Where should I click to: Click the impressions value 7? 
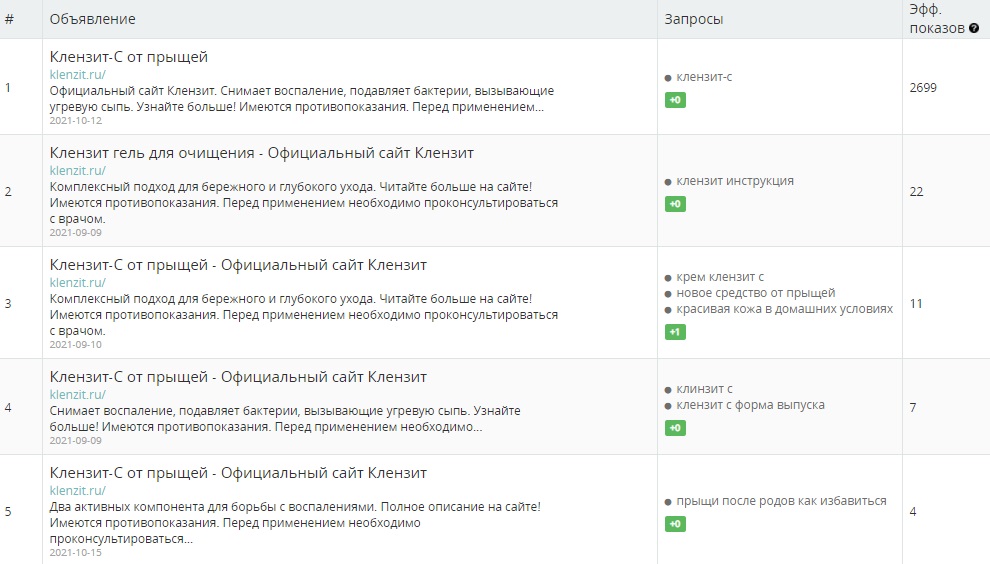[x=913, y=407]
